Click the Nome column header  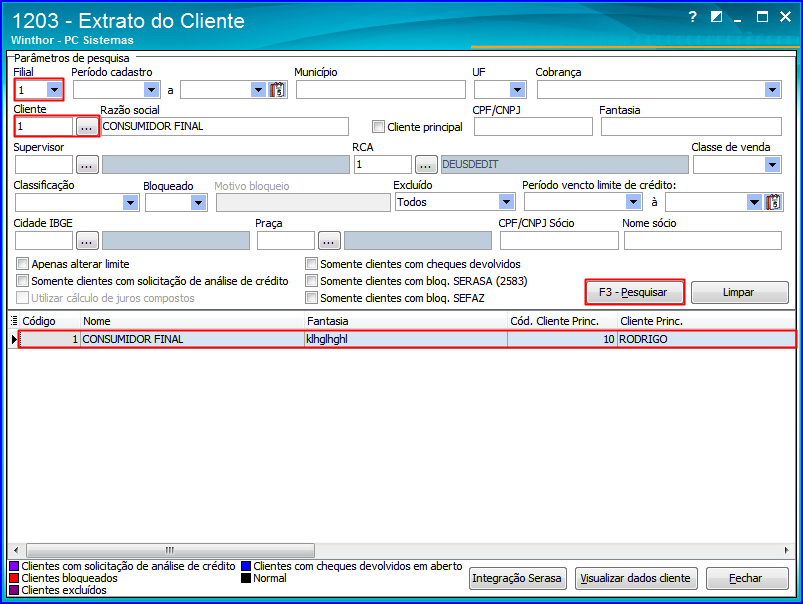[193, 321]
